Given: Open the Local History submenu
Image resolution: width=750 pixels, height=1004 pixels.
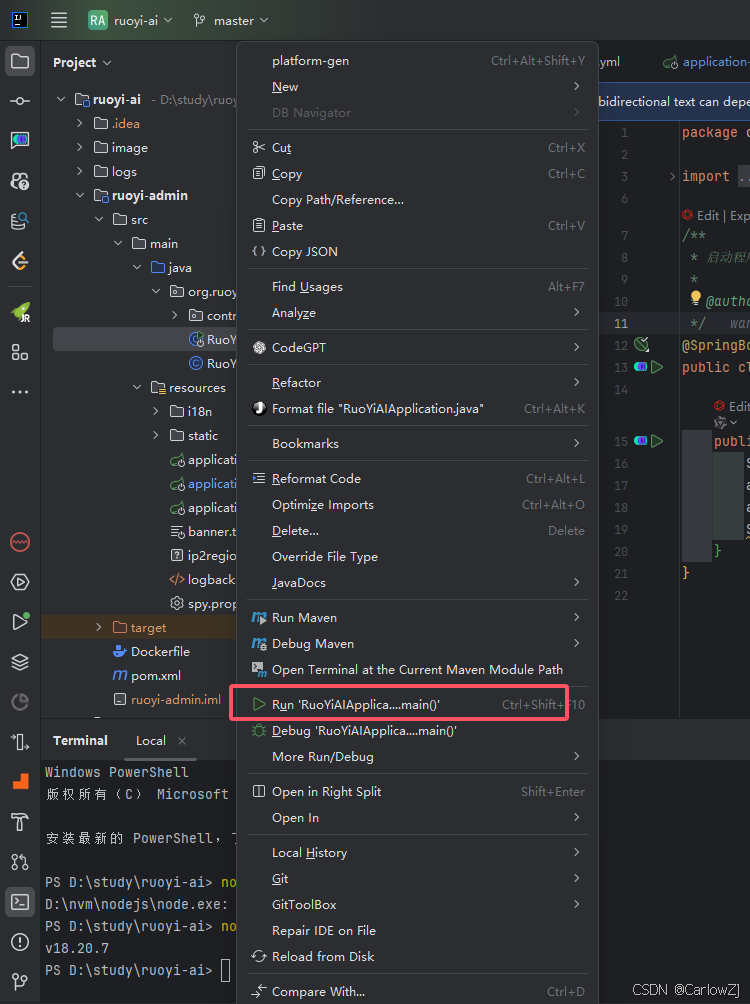Looking at the screenshot, I should (x=417, y=852).
